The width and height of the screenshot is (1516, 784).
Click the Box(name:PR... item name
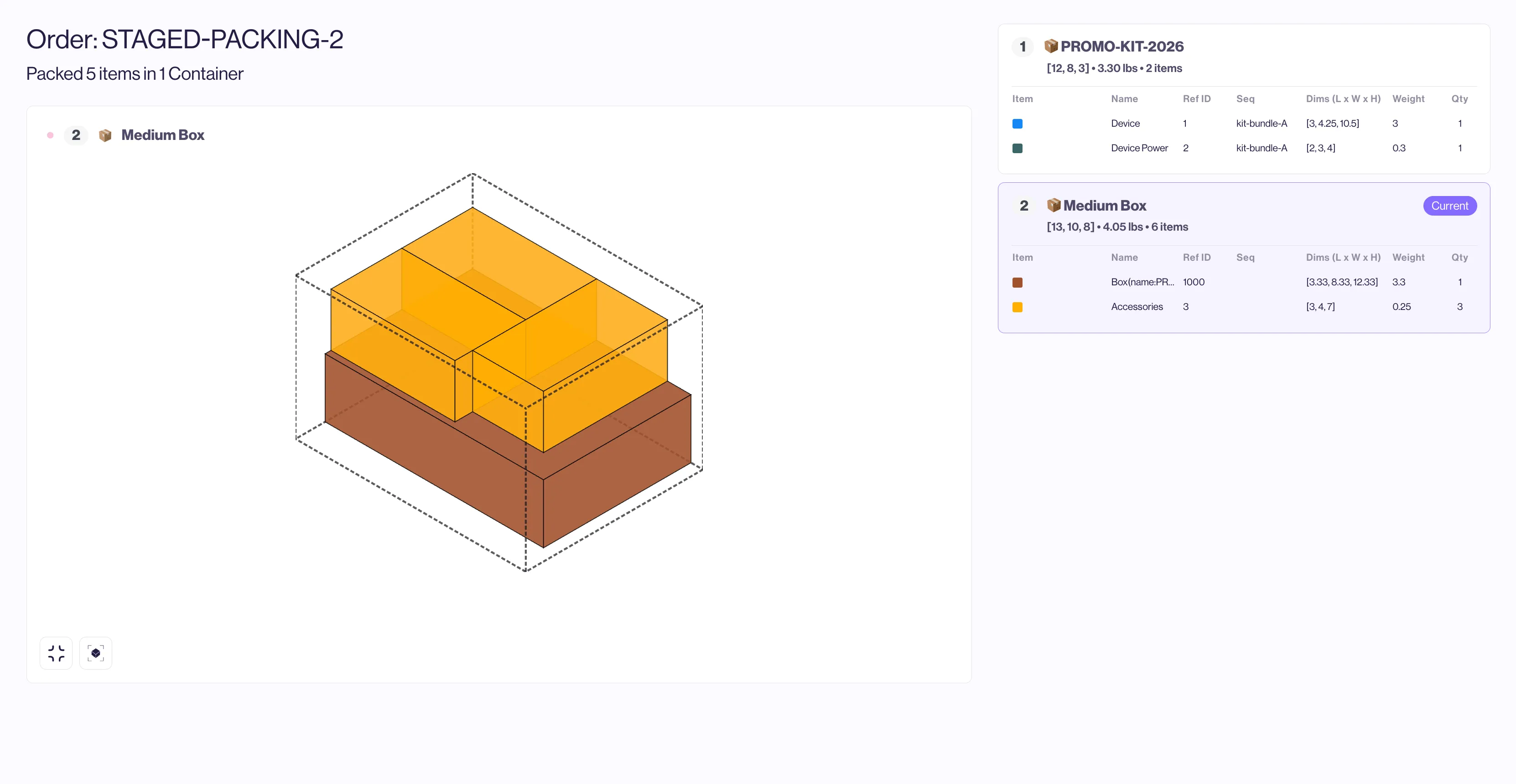pyautogui.click(x=1142, y=282)
